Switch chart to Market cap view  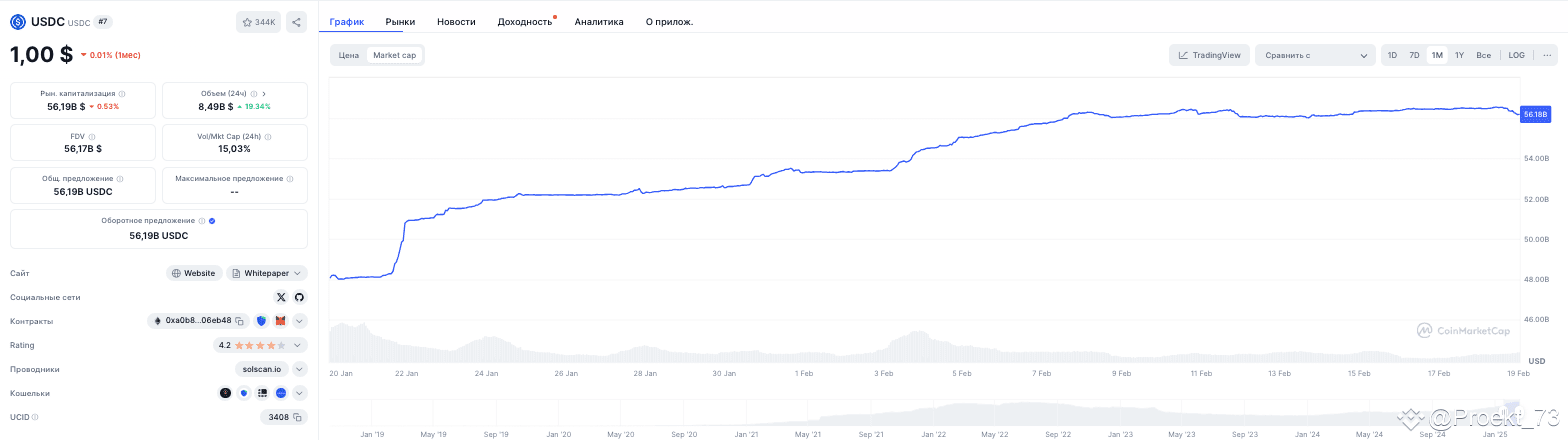click(x=395, y=55)
